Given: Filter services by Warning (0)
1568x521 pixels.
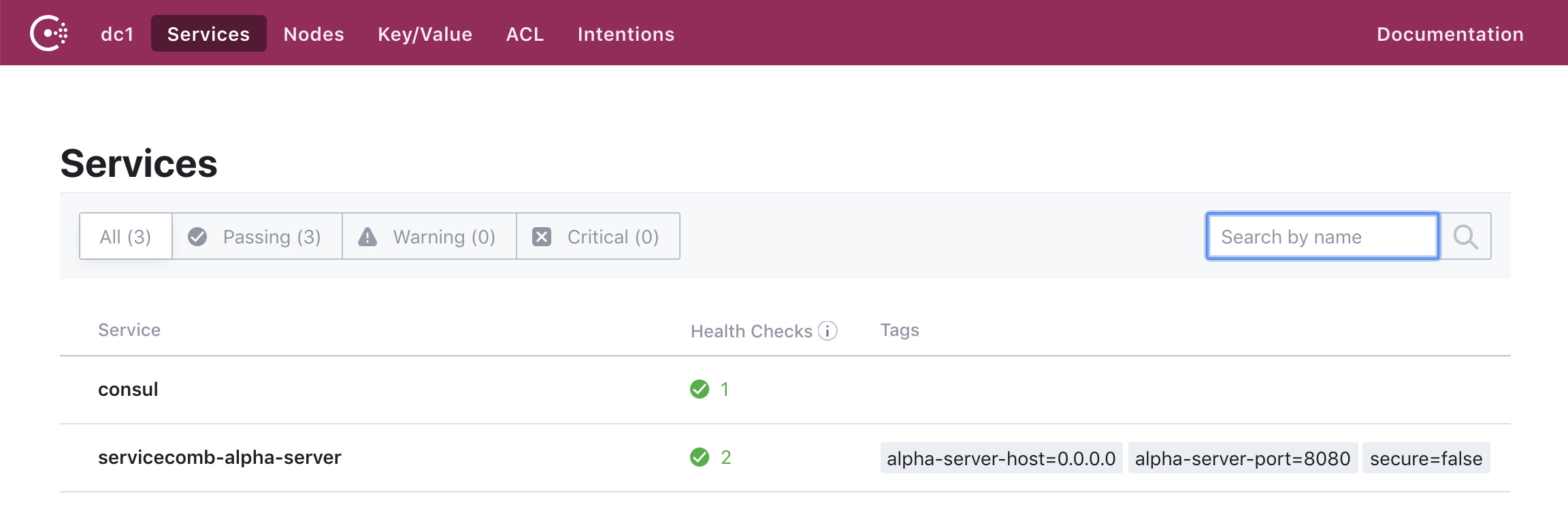Looking at the screenshot, I should coord(429,237).
